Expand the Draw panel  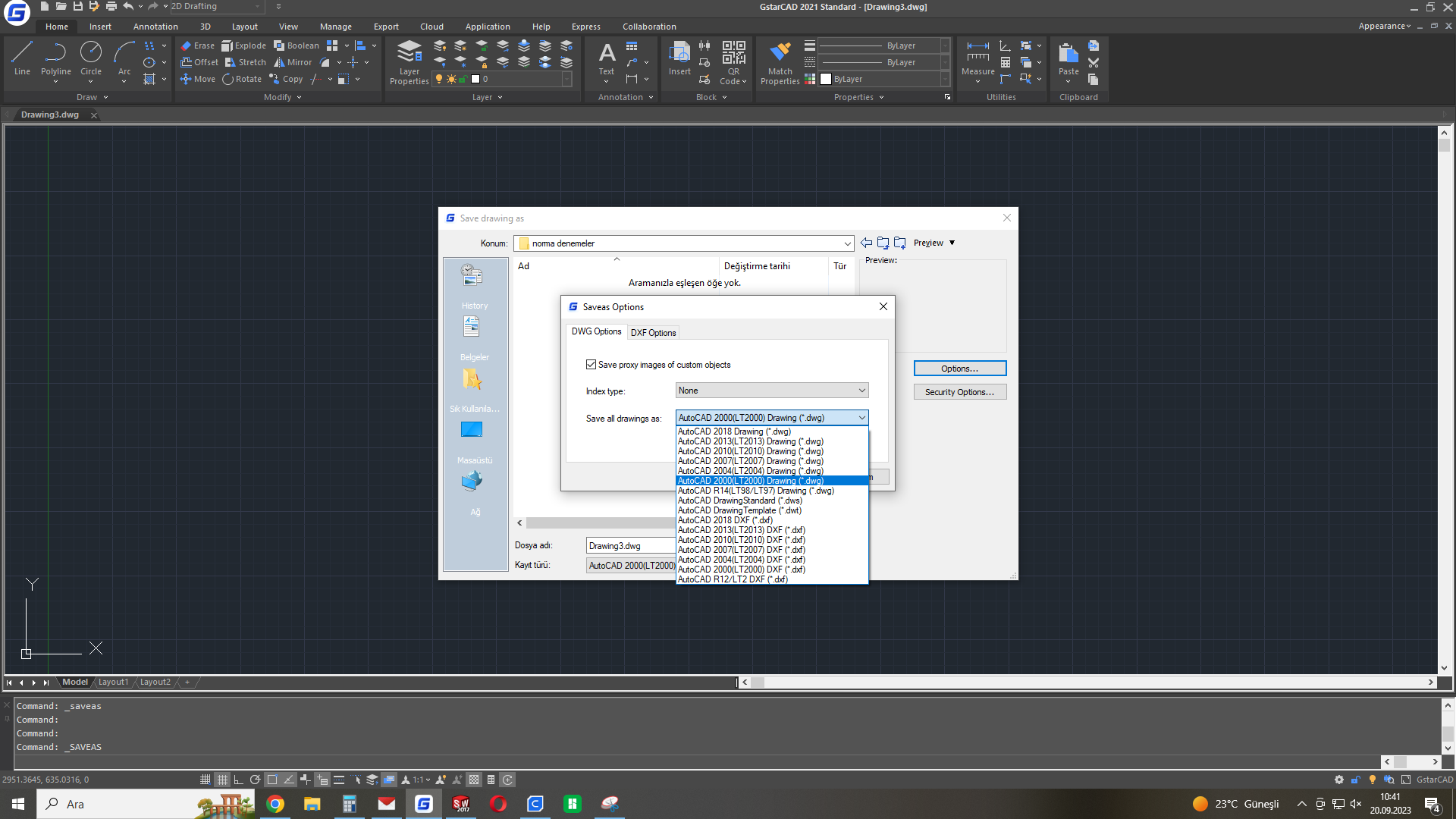tap(93, 97)
